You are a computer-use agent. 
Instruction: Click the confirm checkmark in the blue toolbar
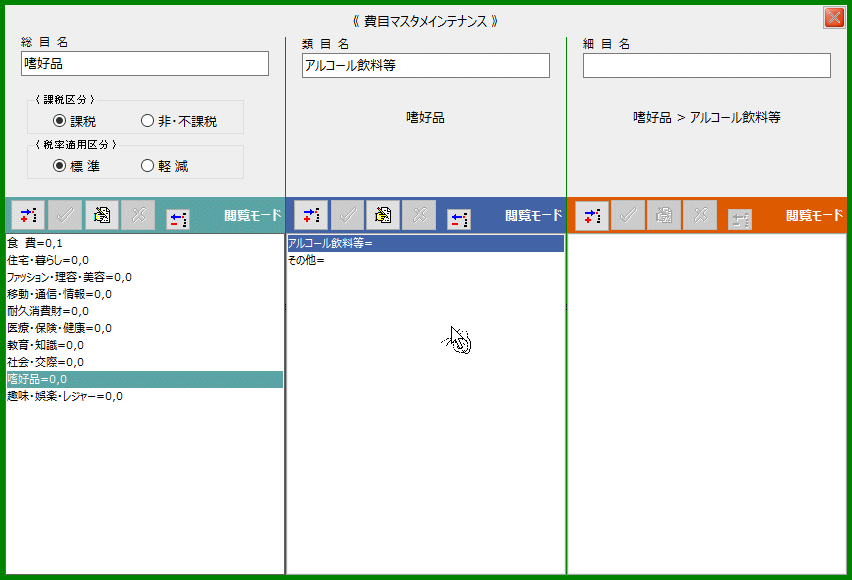pos(347,215)
